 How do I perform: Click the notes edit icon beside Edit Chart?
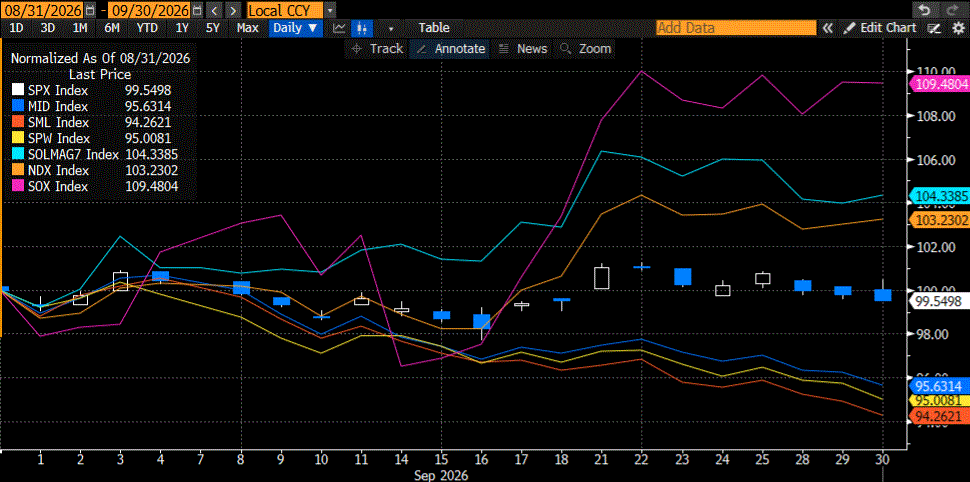point(935,28)
